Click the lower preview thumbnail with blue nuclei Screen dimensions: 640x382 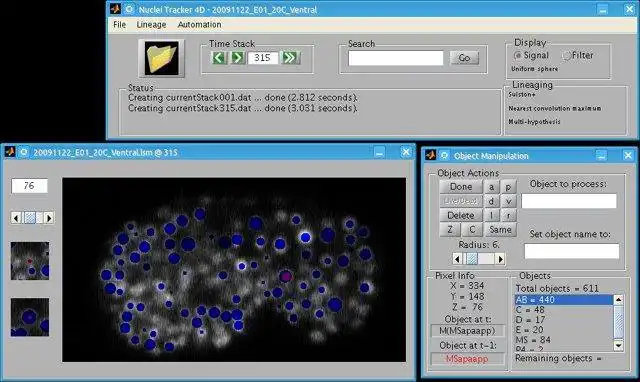[x=30, y=317]
